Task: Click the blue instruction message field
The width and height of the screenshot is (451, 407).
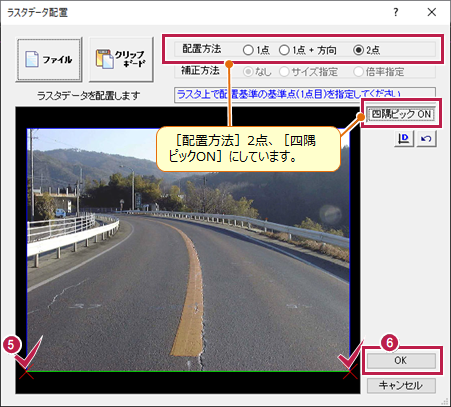Action: (x=305, y=95)
